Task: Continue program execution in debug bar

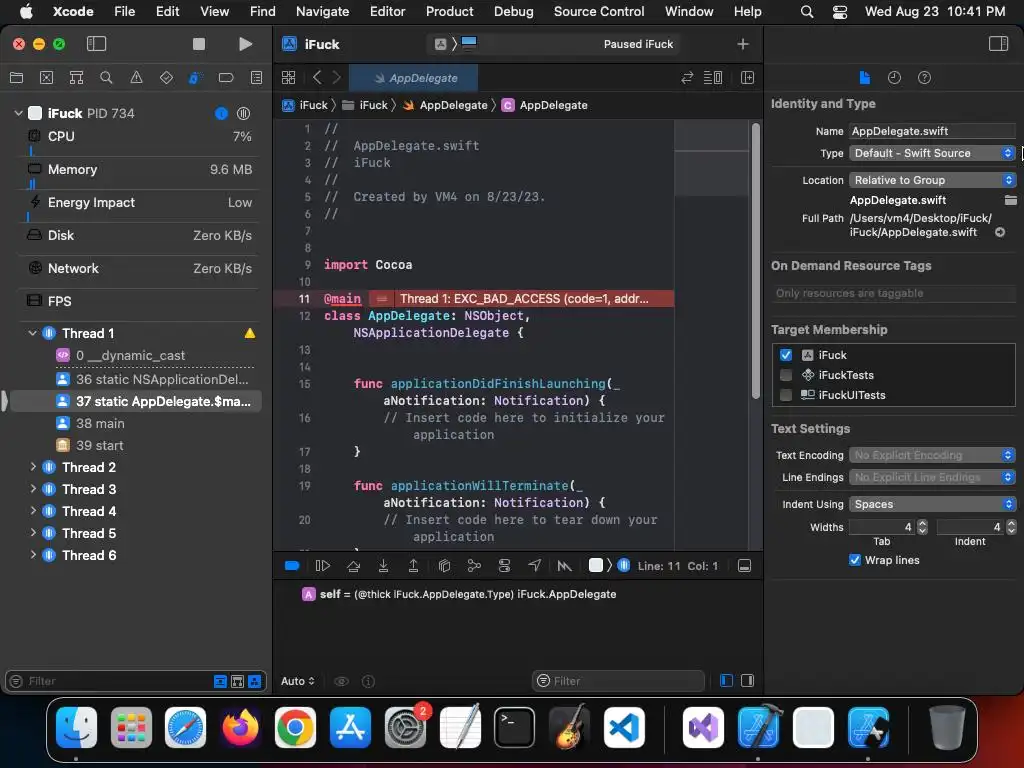Action: click(x=323, y=566)
